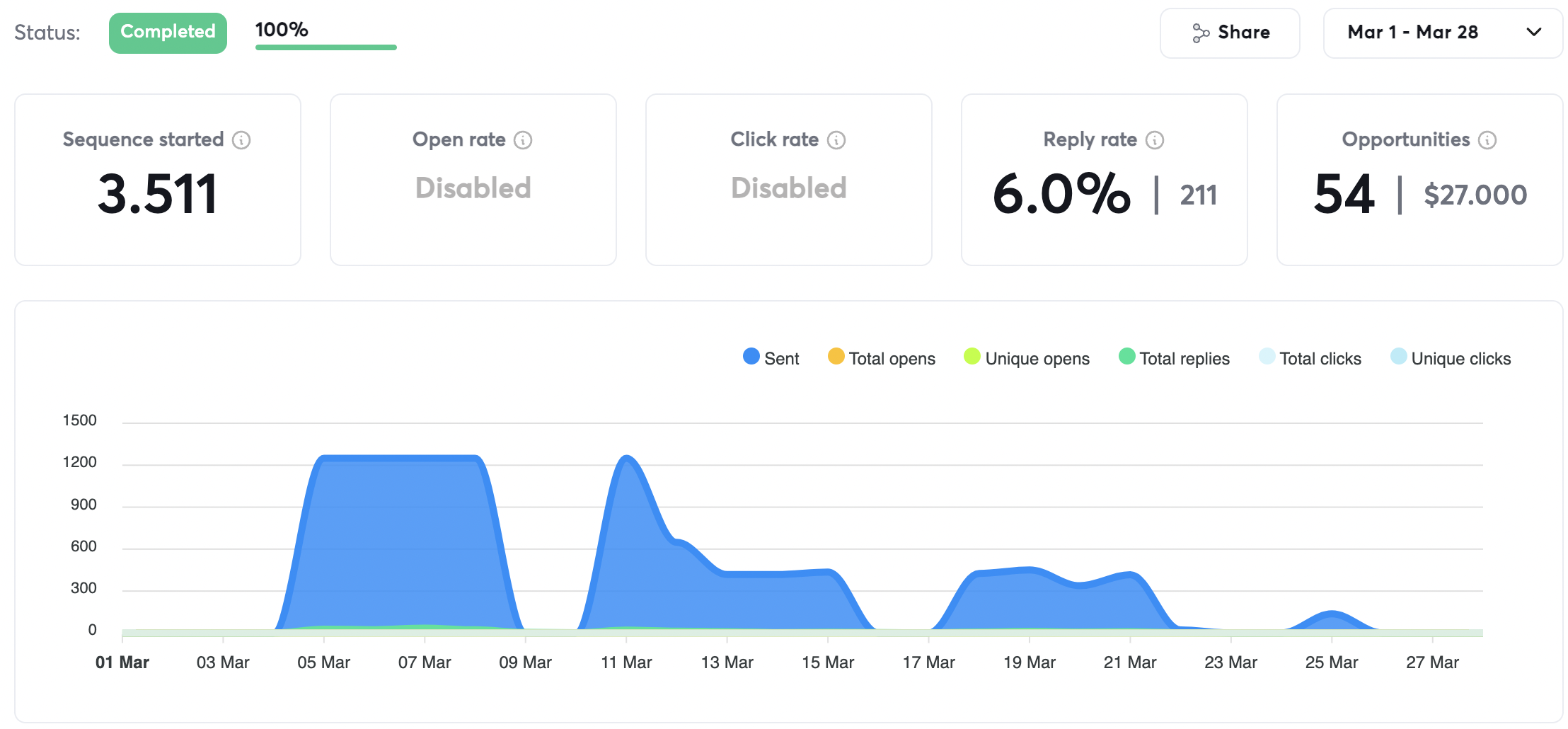The image size is (1568, 729).
Task: Click the share nodes icon
Action: pyautogui.click(x=1201, y=33)
